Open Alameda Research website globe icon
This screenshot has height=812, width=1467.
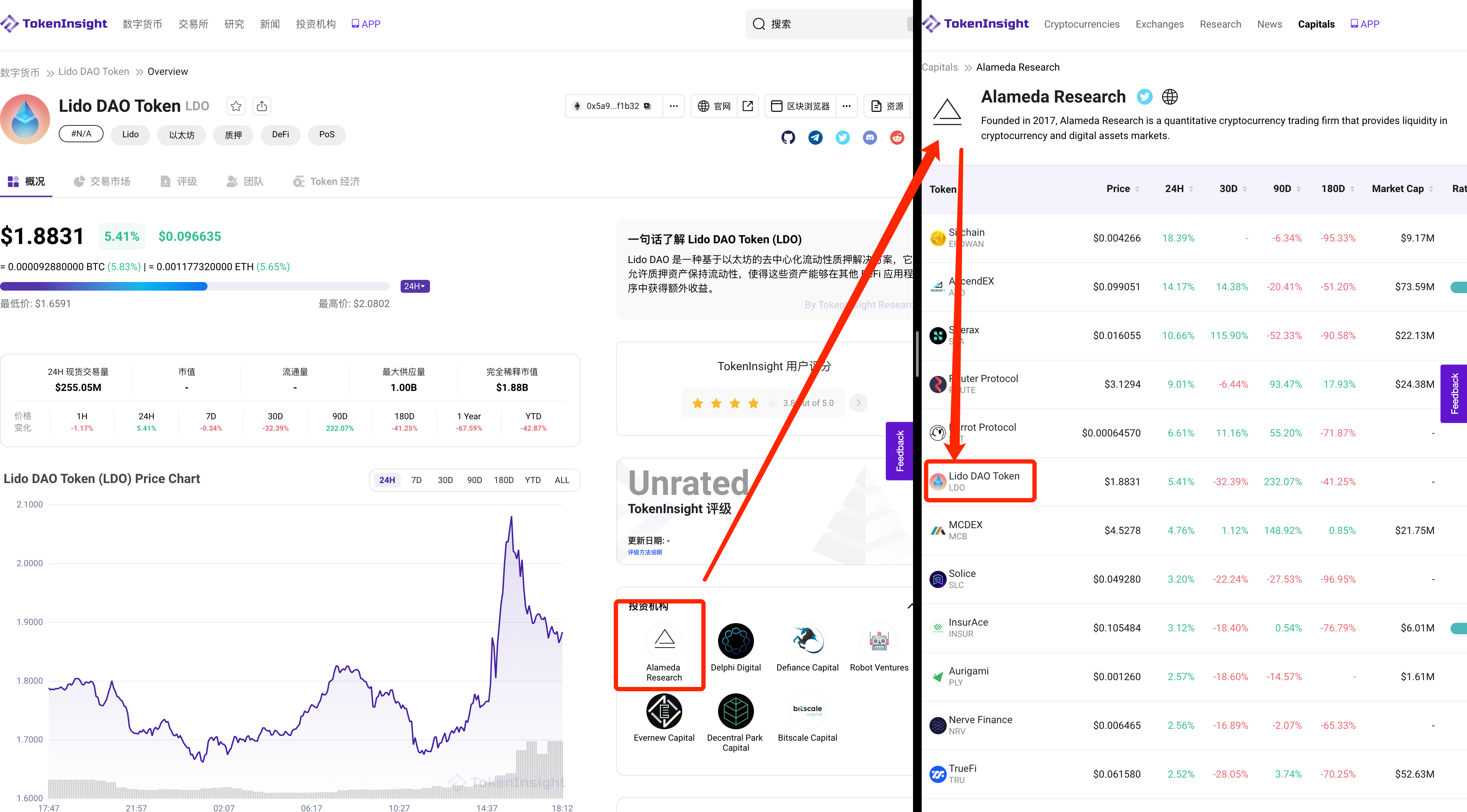point(1170,97)
